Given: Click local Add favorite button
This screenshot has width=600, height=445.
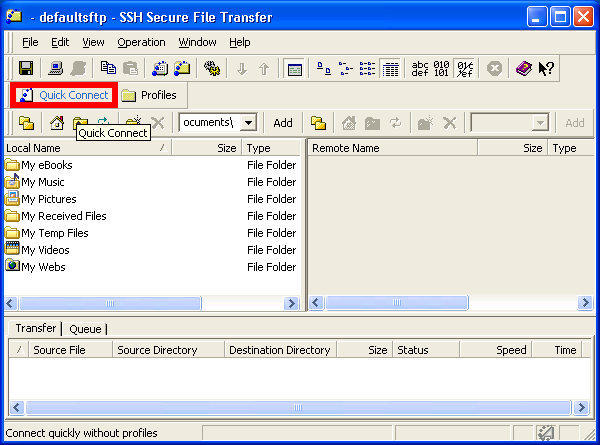Looking at the screenshot, I should coord(283,123).
